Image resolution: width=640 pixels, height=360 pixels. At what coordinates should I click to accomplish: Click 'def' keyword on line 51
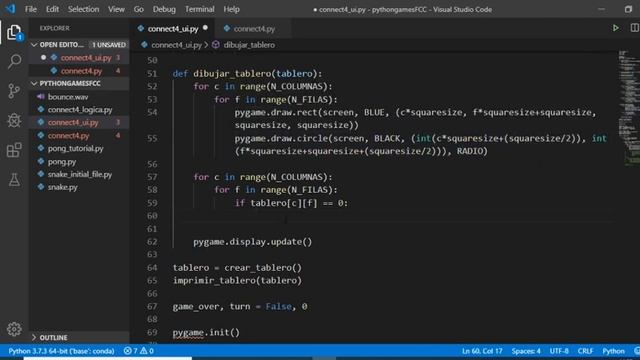tap(180, 73)
